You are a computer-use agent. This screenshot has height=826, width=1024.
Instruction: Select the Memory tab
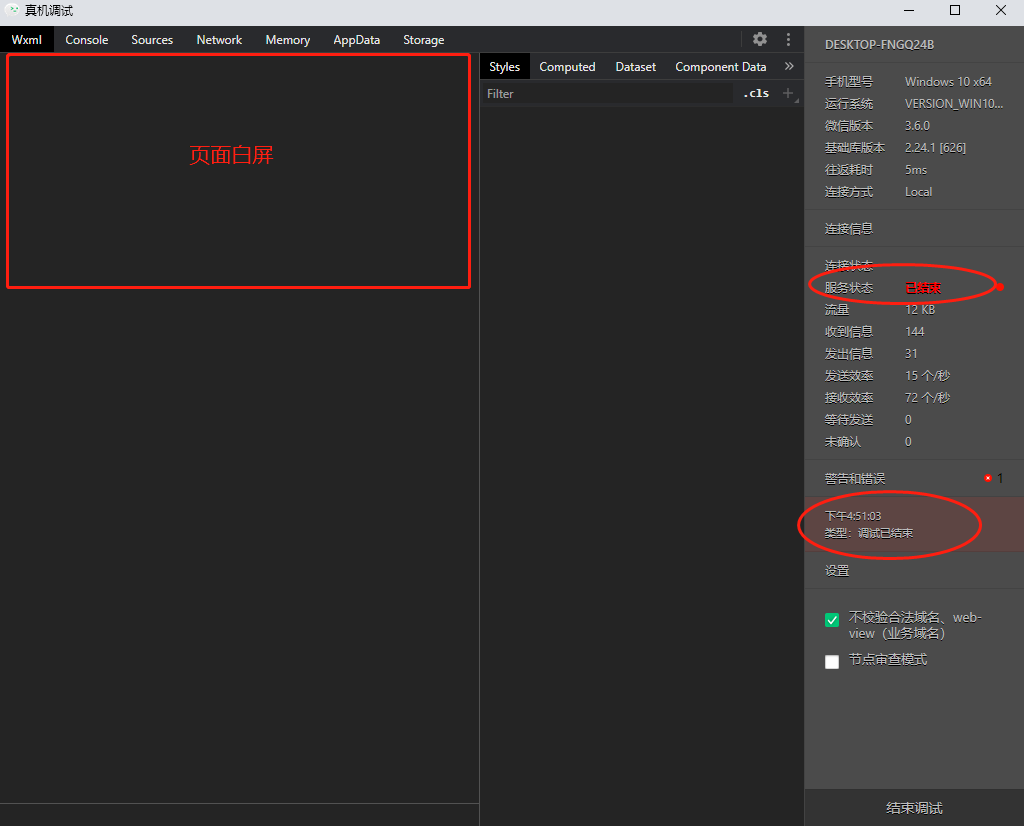coord(287,40)
